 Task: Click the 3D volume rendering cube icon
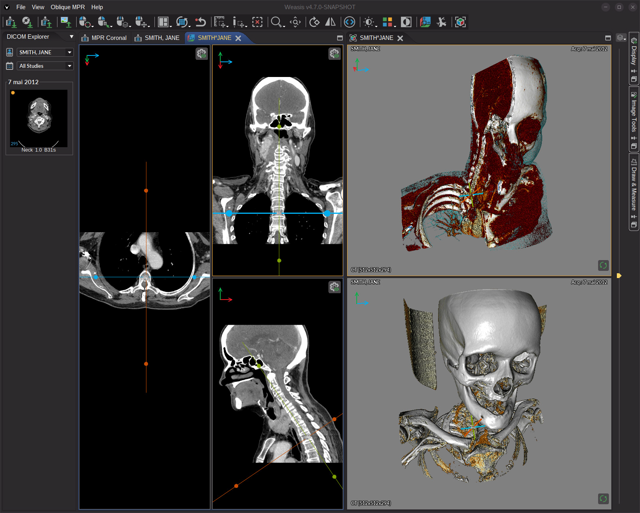click(x=460, y=22)
